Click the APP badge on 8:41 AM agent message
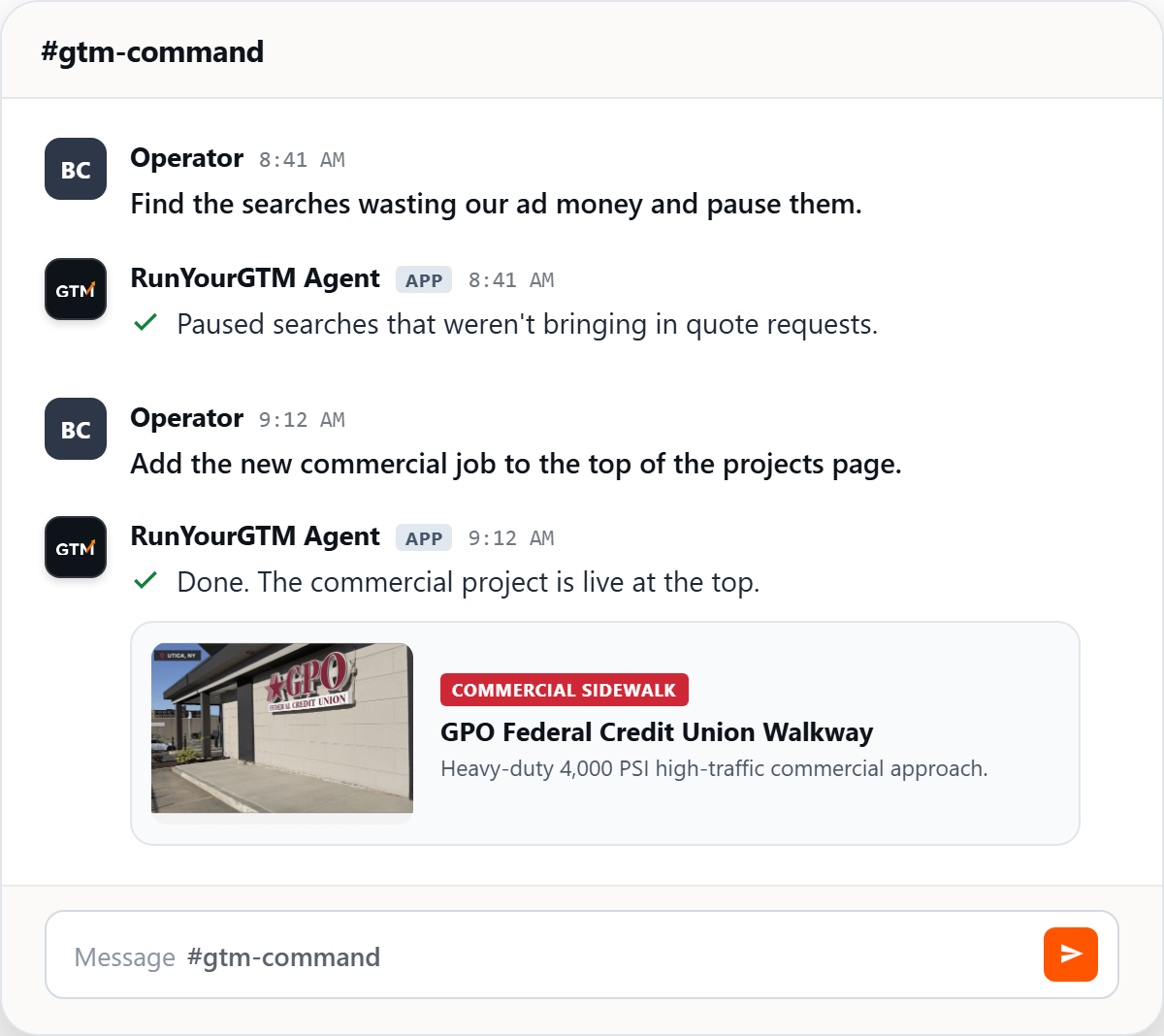Image resolution: width=1164 pixels, height=1036 pixels. [424, 280]
